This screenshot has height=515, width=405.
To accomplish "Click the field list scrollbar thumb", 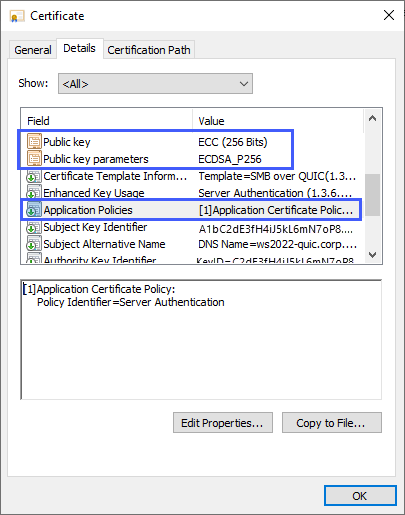I will pyautogui.click(x=373, y=195).
